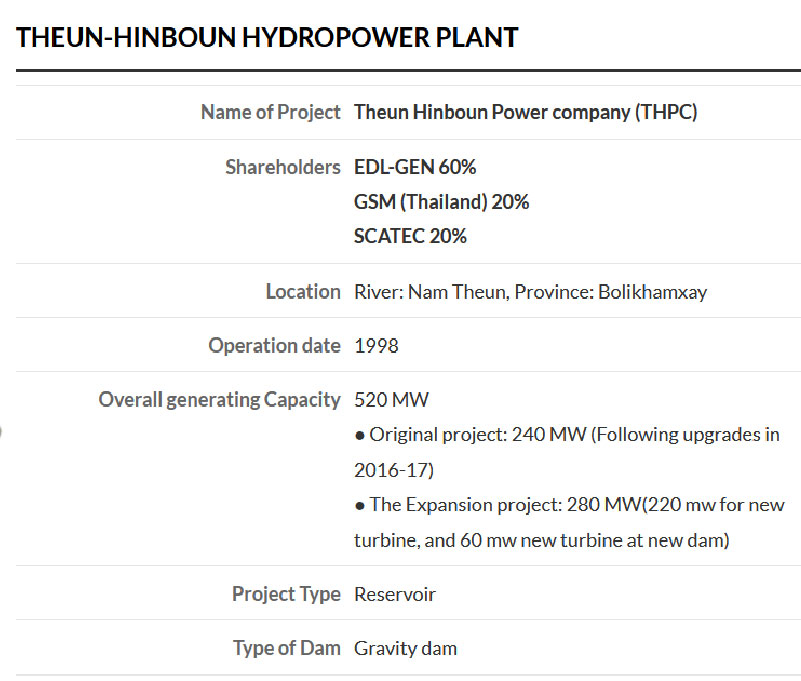The height and width of the screenshot is (681, 801).
Task: Select the GSM (Thailand) 20% entry
Action: [x=441, y=202]
